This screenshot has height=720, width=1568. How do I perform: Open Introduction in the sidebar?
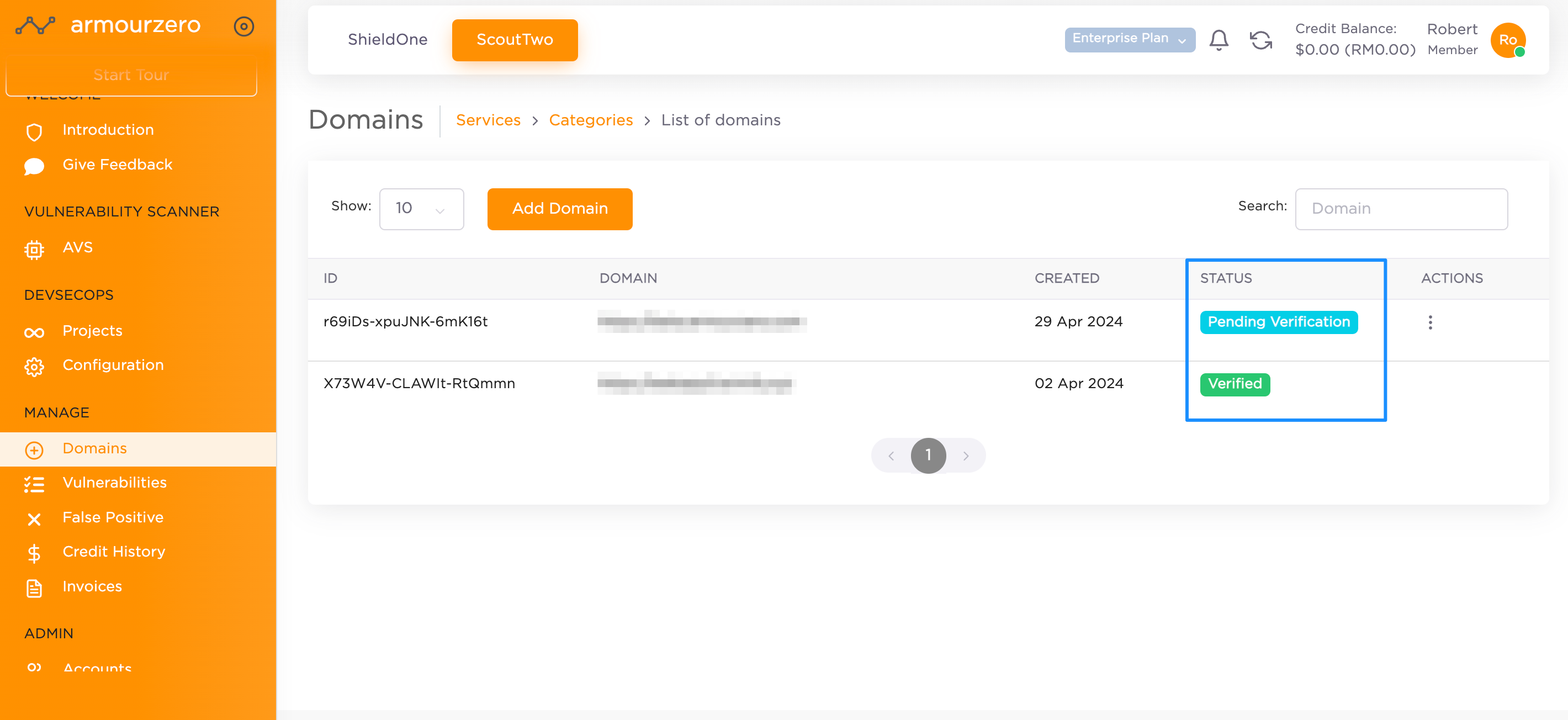(108, 130)
